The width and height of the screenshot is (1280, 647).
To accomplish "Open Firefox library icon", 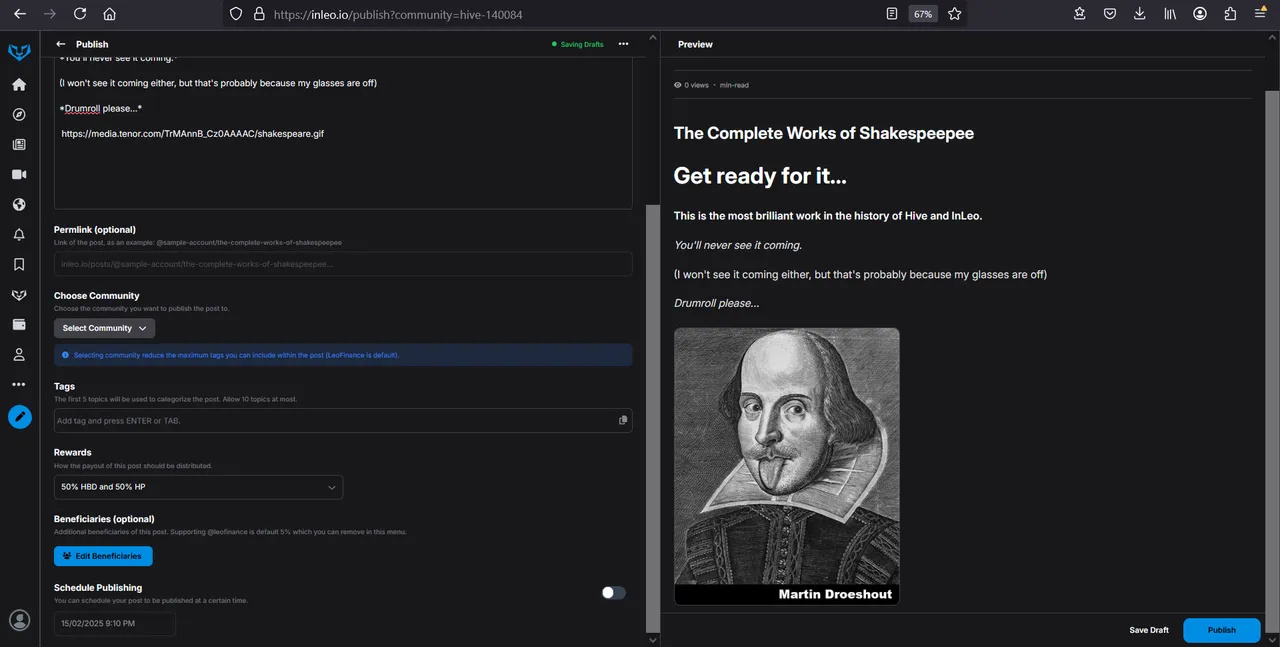I will click(1170, 14).
